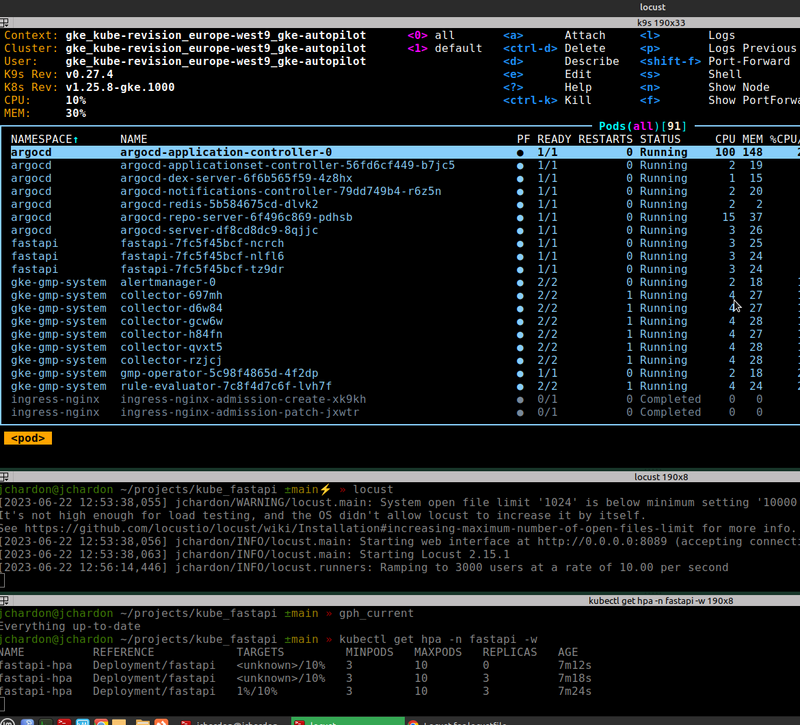Image resolution: width=800 pixels, height=725 pixels.
Task: Click PF dot of gmp-operator row
Action: [520, 374]
